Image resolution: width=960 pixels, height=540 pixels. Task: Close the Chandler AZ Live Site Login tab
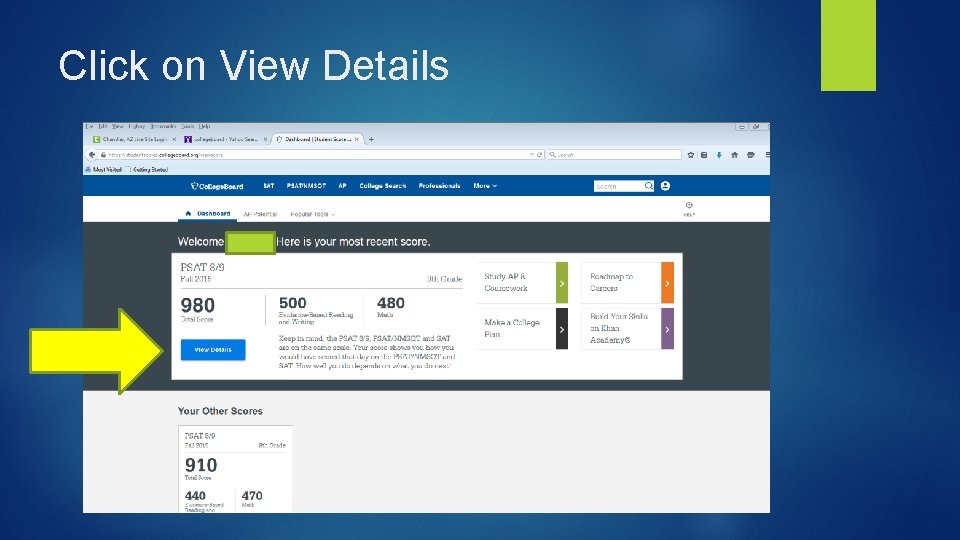pyautogui.click(x=174, y=140)
